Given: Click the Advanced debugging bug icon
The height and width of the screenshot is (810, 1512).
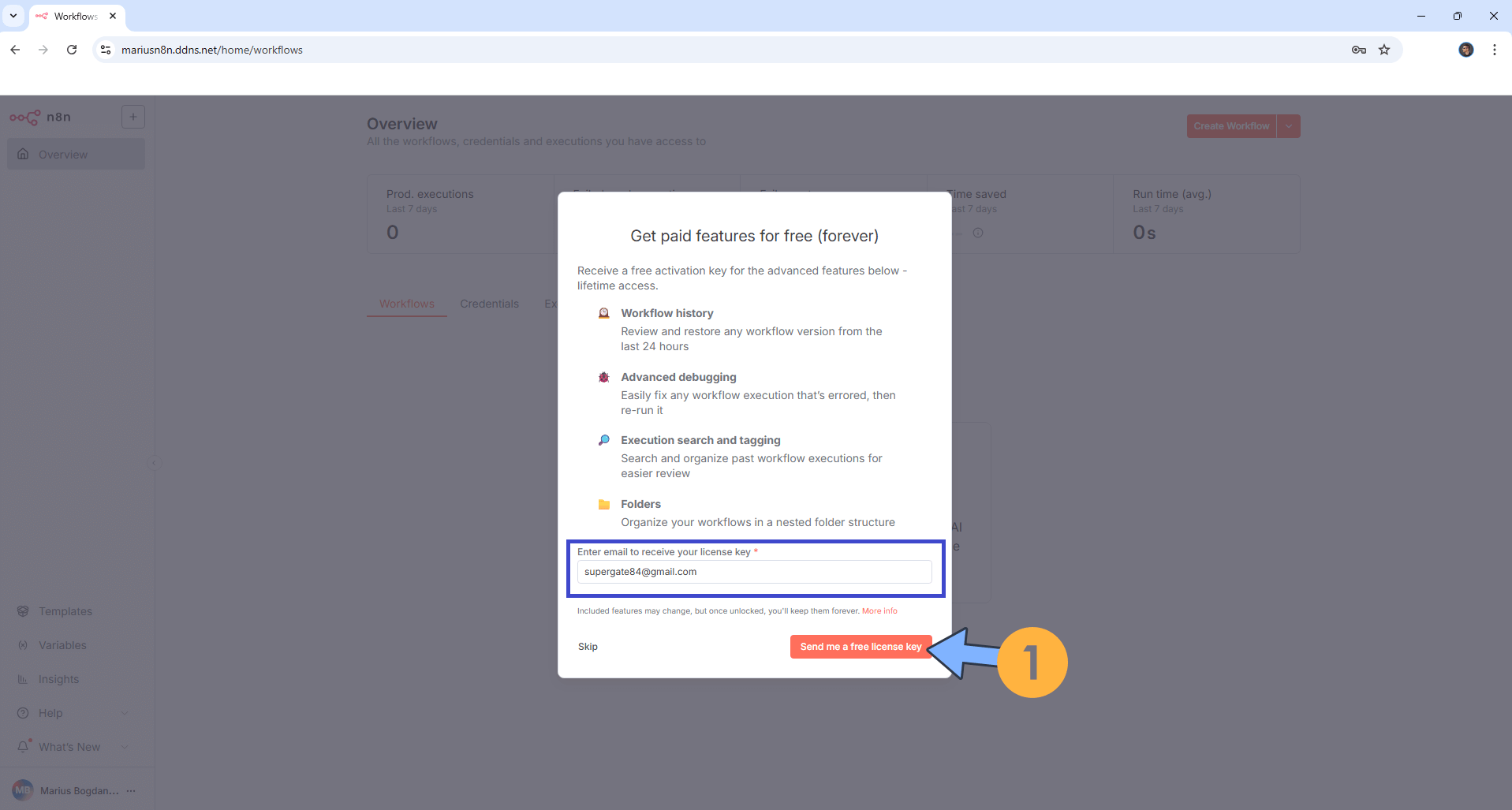Looking at the screenshot, I should pyautogui.click(x=604, y=377).
